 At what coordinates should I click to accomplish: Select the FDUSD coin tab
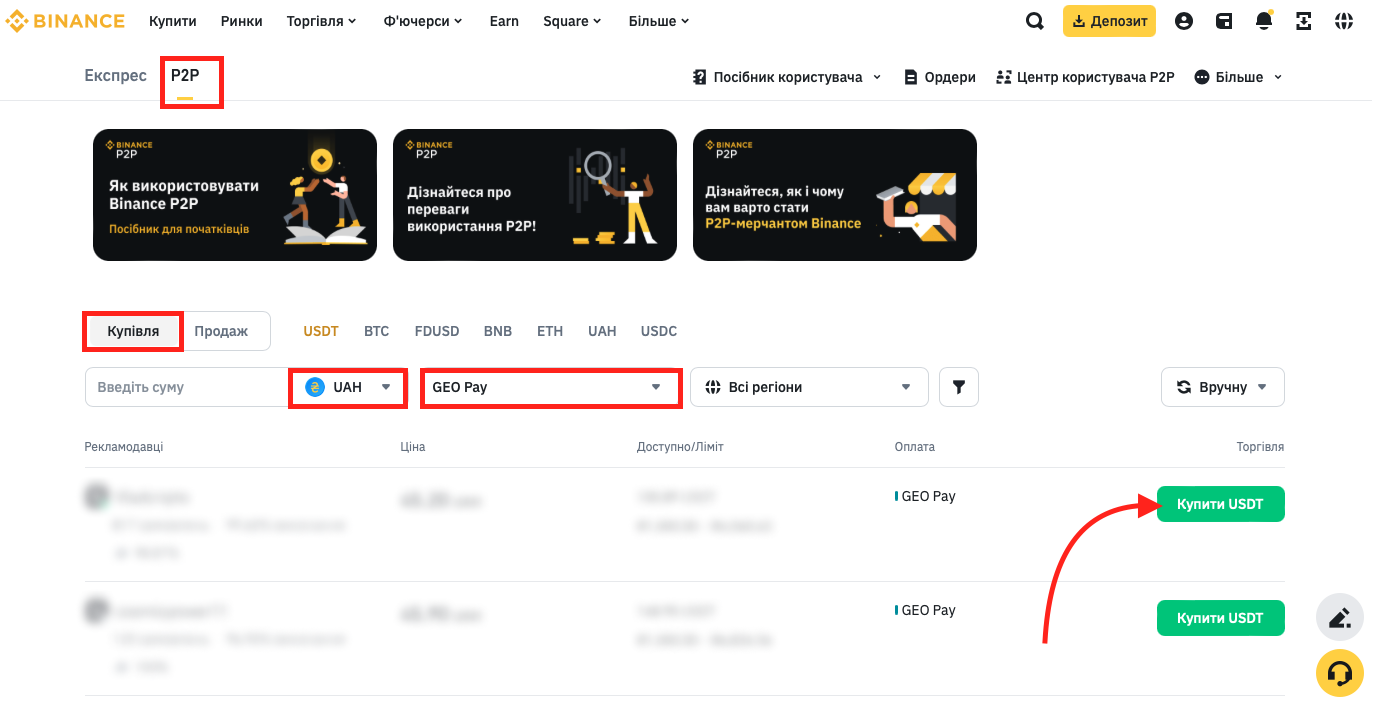(x=437, y=331)
